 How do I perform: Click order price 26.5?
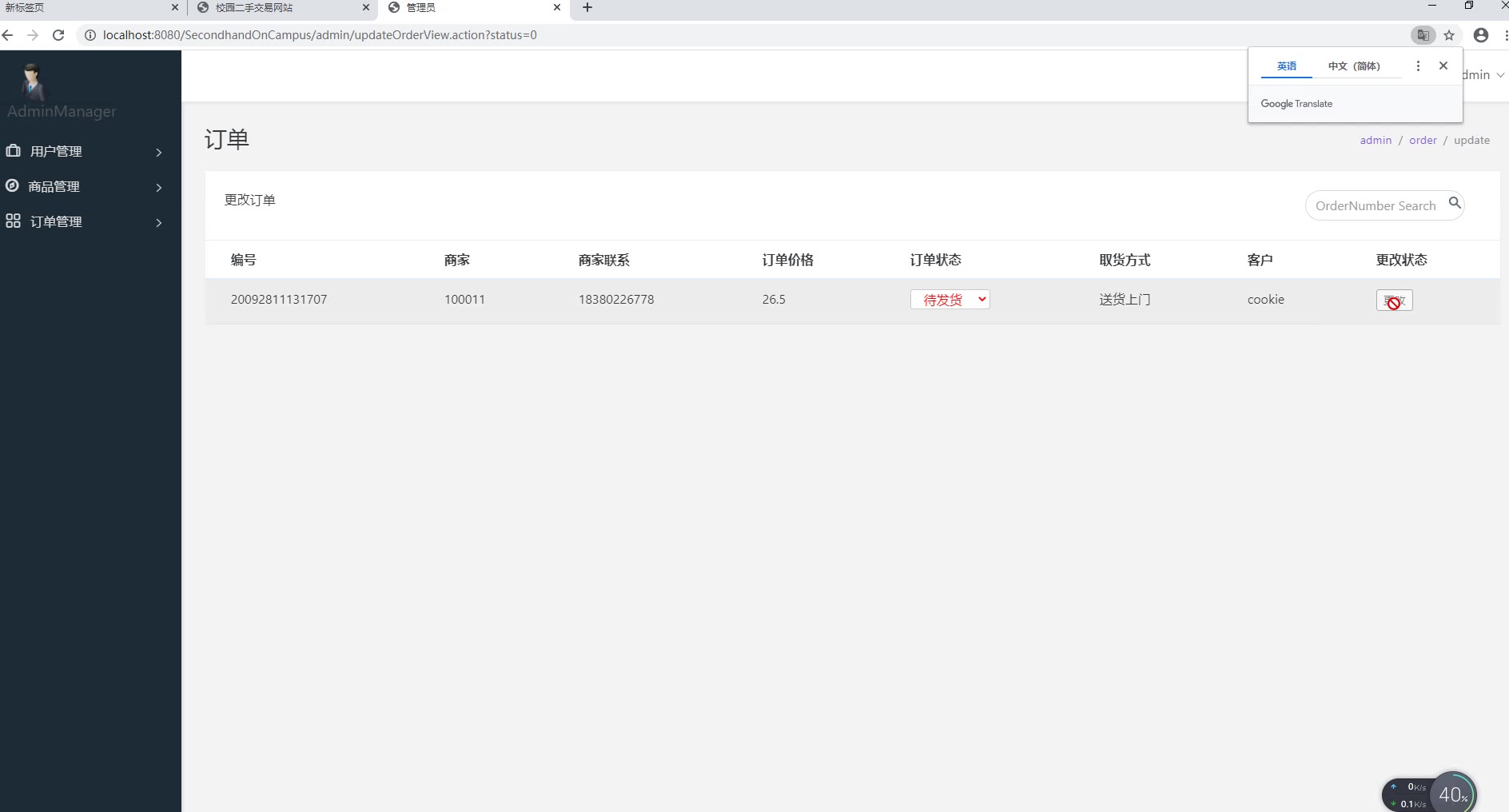774,300
